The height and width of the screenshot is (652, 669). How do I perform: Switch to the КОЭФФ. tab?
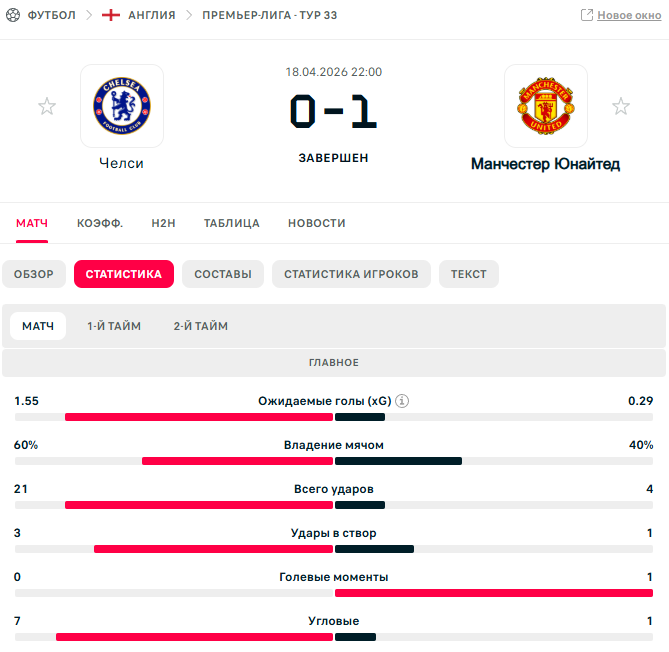100,223
